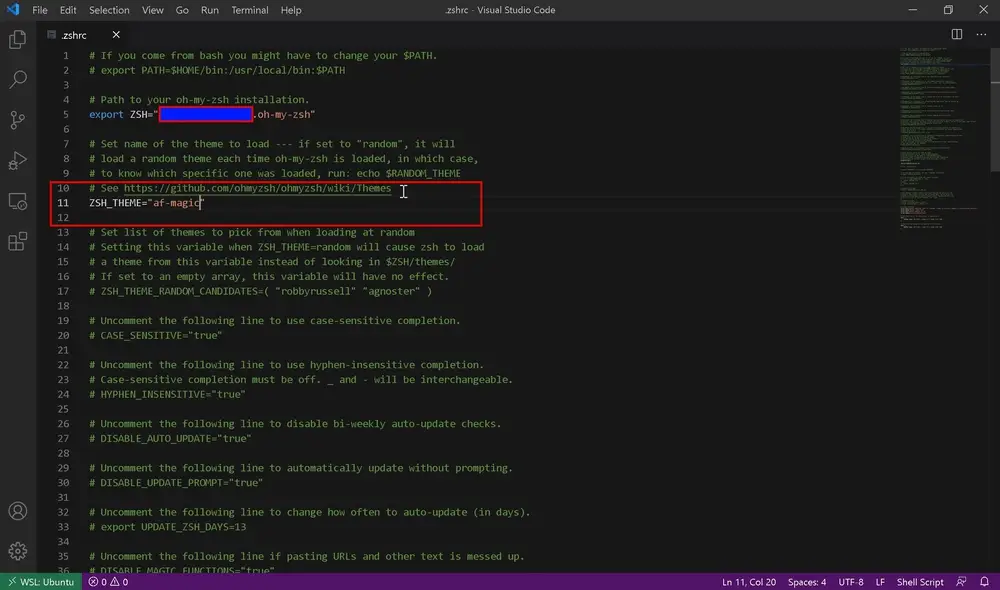Open the Help menu
1000x590 pixels.
click(291, 10)
